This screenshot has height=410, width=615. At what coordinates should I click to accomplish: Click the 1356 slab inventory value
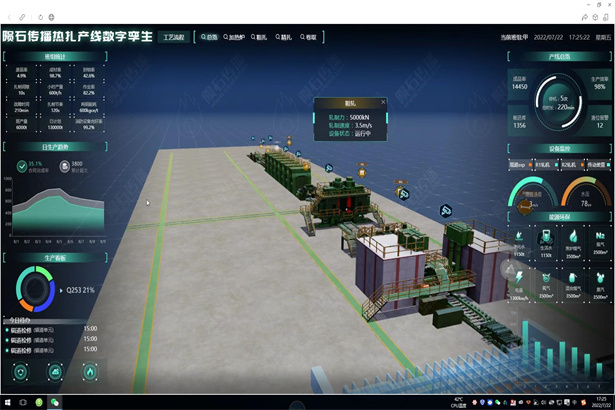click(x=519, y=125)
